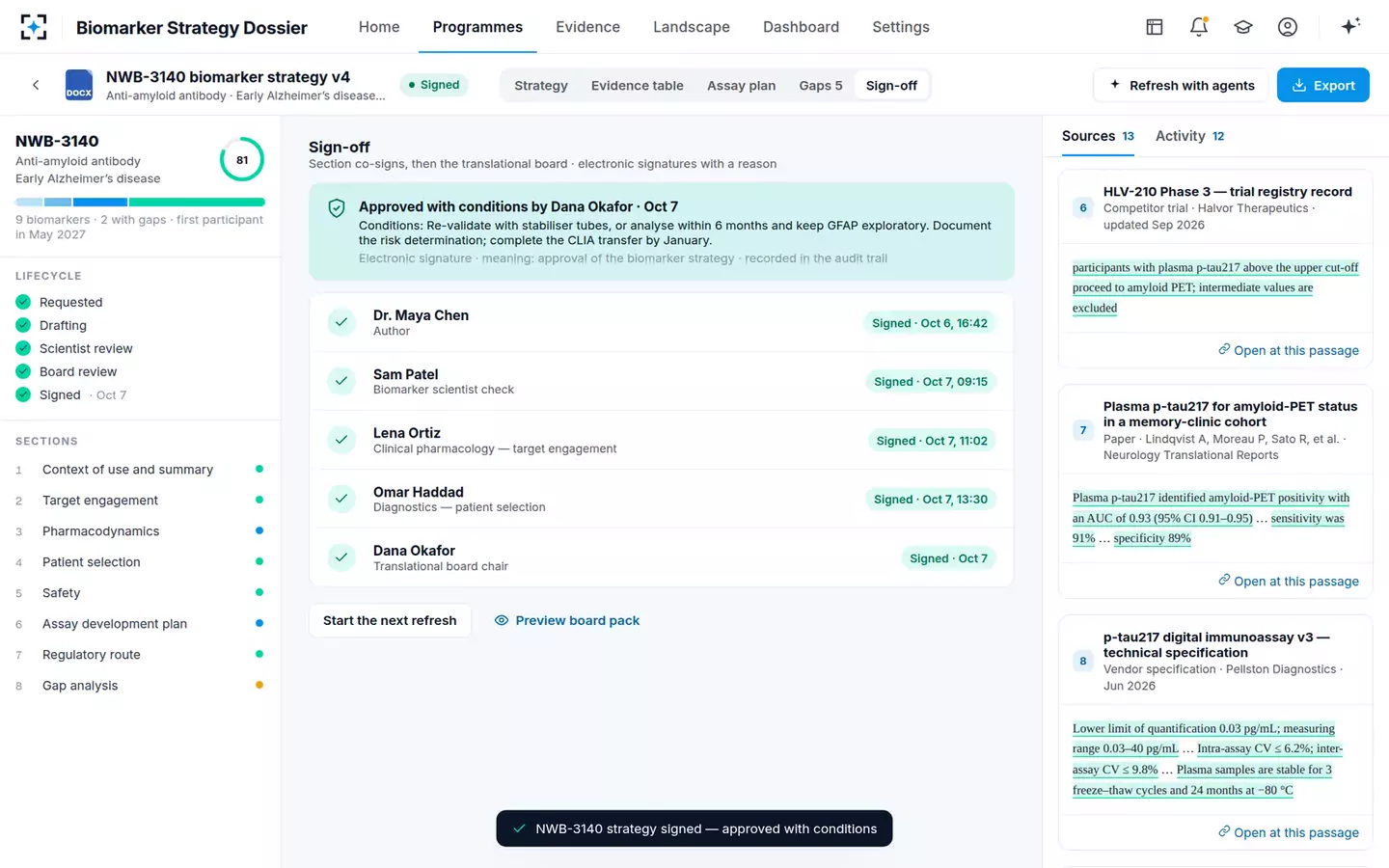Click source number 8 badge

(x=1083, y=661)
